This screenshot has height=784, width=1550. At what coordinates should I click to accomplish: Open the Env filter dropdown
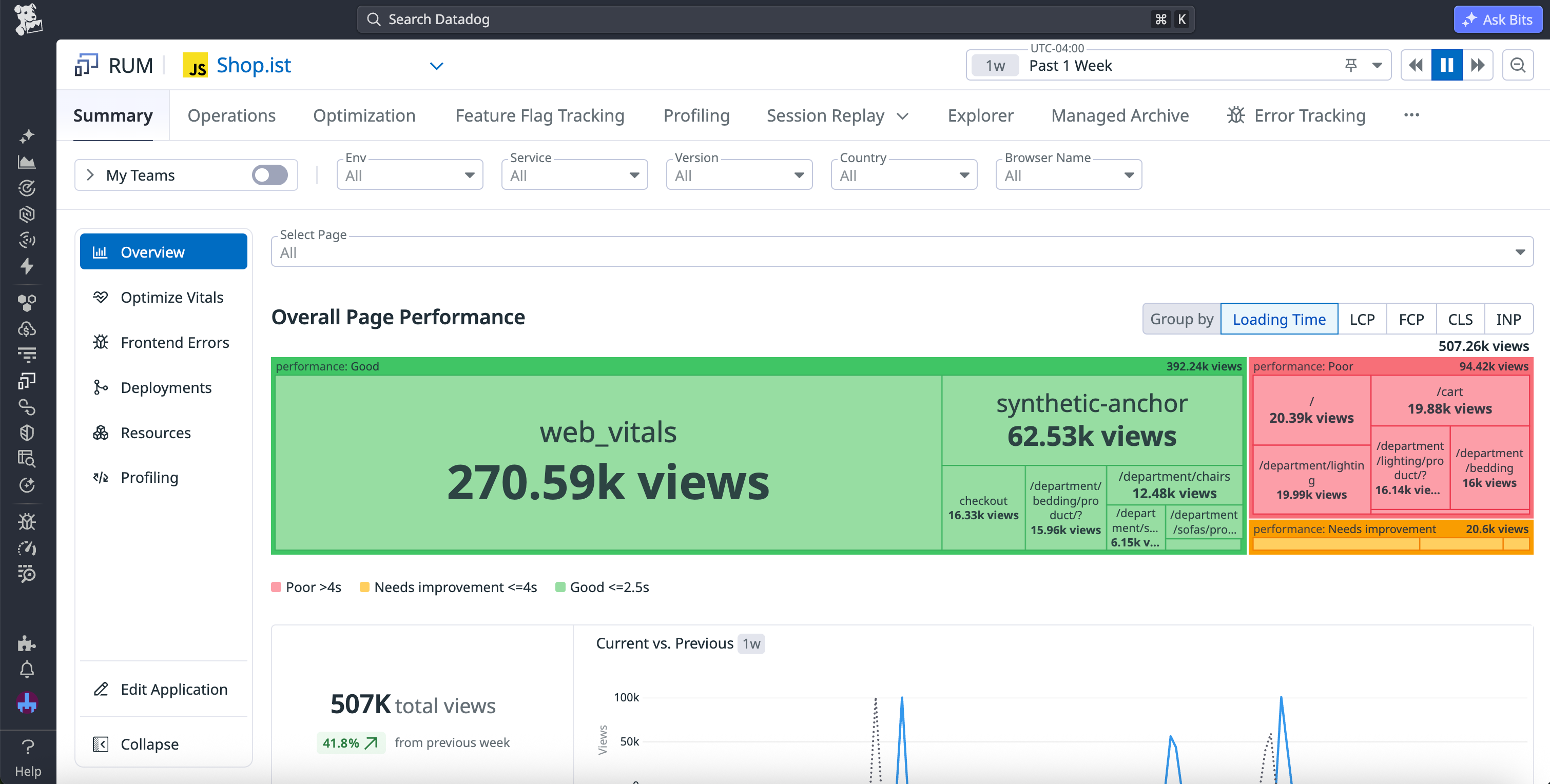point(410,175)
